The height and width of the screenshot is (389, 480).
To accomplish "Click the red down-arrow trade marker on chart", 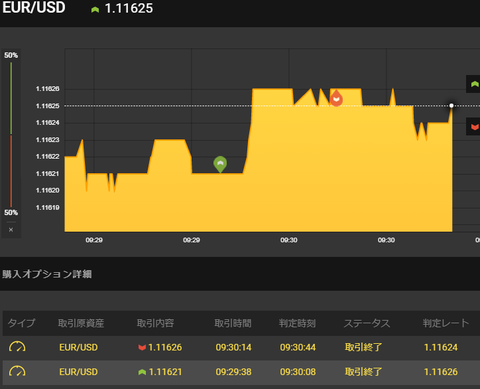I will click(336, 98).
